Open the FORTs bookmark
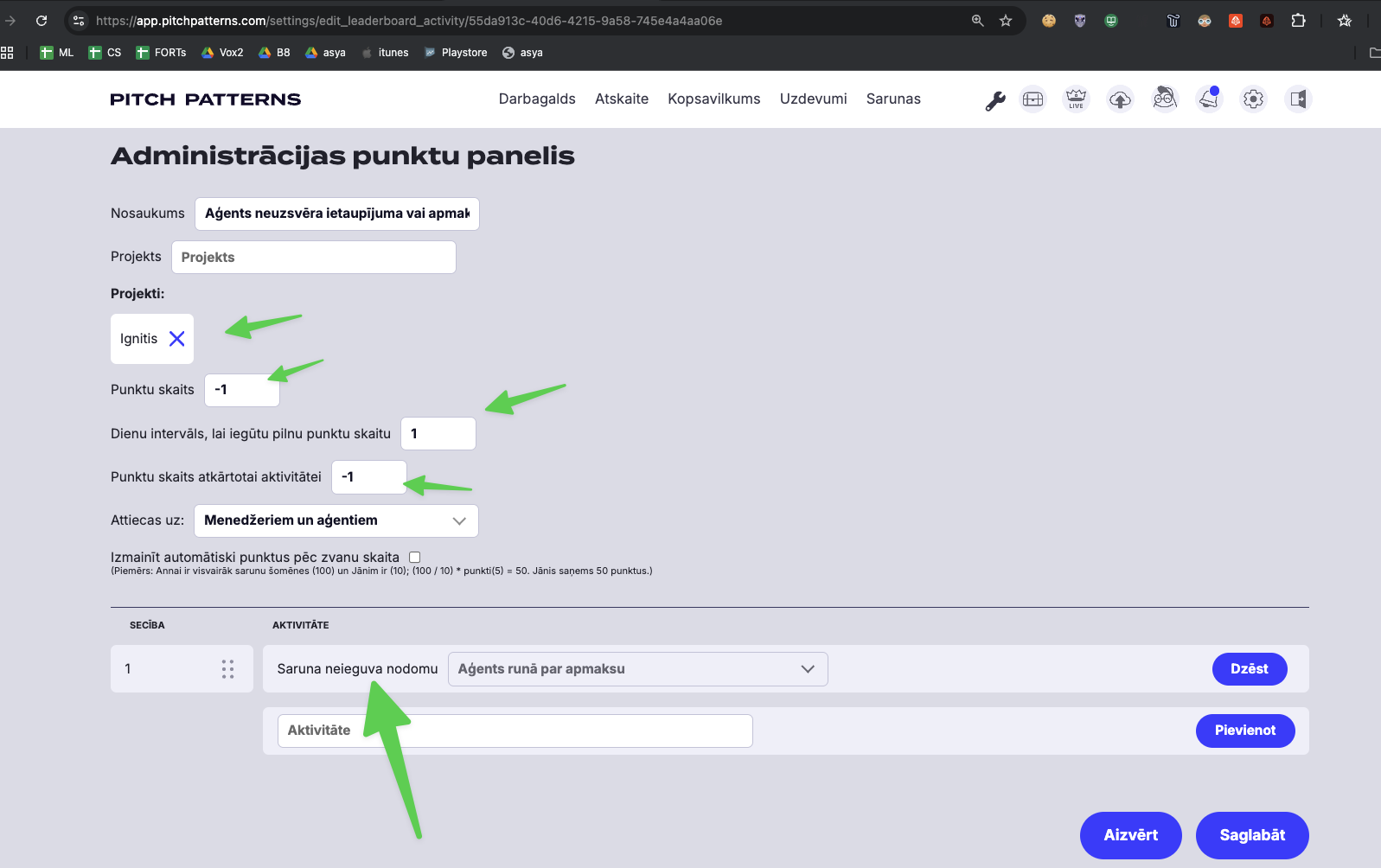 [162, 53]
